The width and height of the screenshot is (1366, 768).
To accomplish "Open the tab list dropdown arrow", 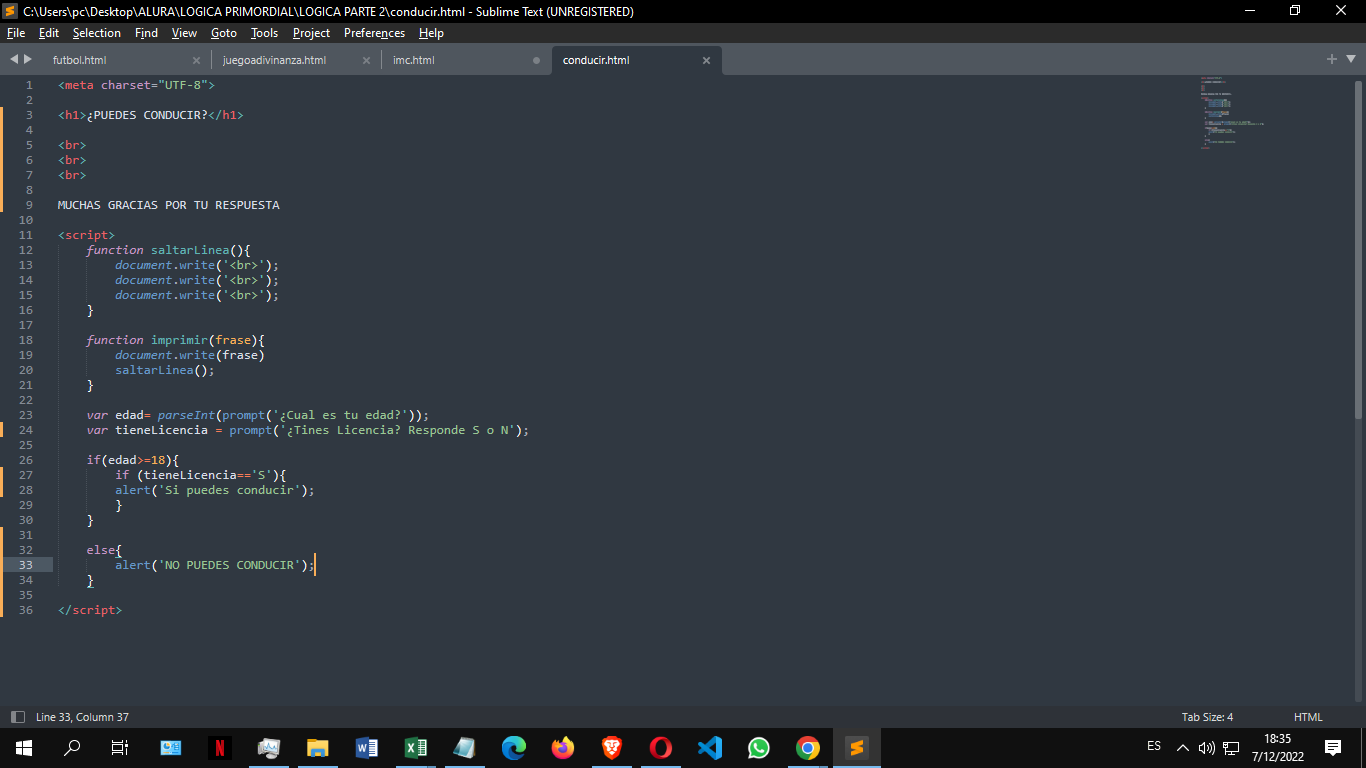I will pyautogui.click(x=1349, y=60).
